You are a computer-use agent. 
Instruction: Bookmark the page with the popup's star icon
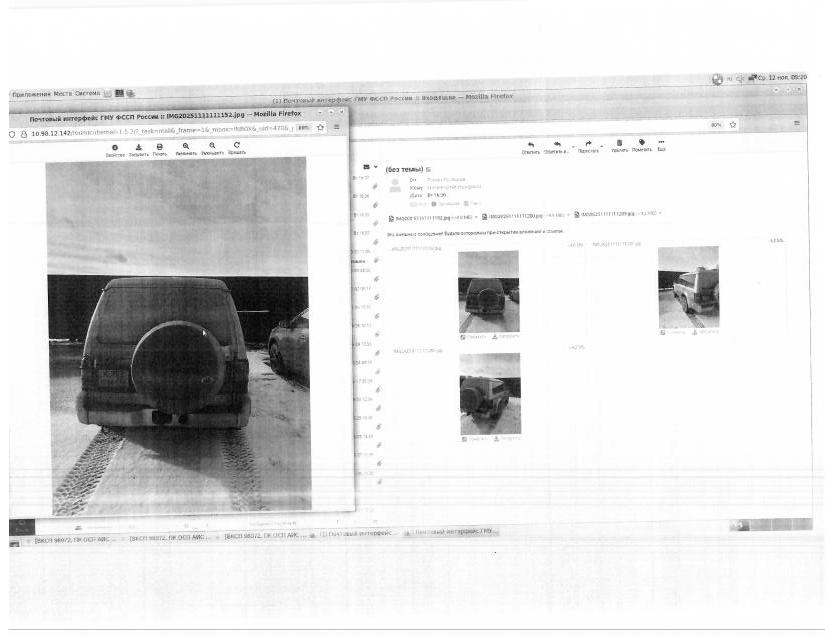321,128
